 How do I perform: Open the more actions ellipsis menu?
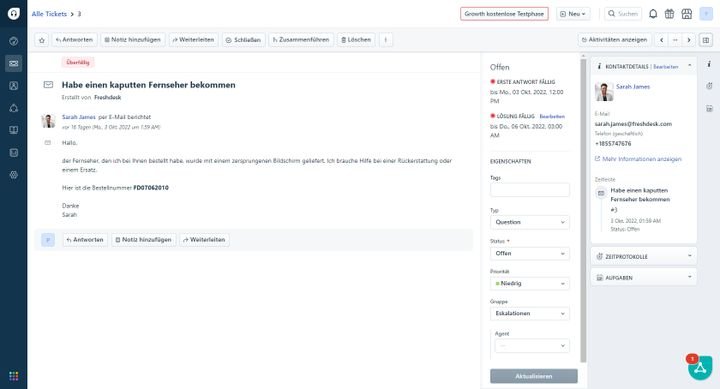tap(386, 40)
